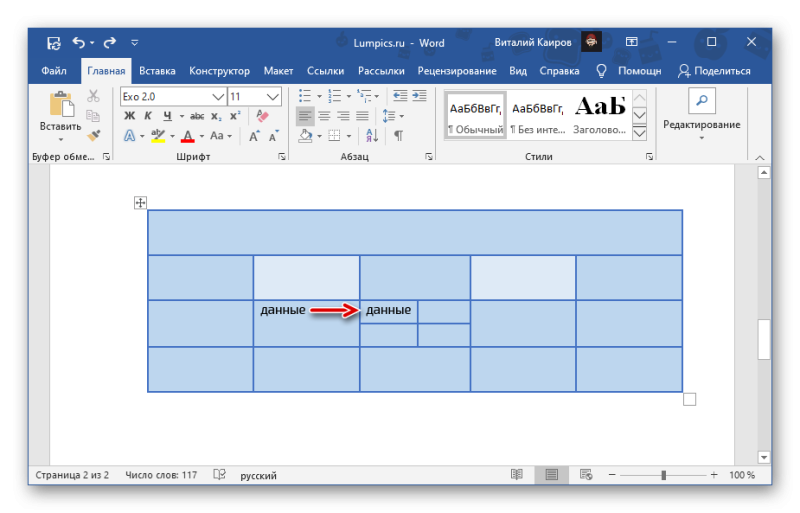Apply the Заголово... heading style
This screenshot has height=513, width=800.
(x=599, y=116)
